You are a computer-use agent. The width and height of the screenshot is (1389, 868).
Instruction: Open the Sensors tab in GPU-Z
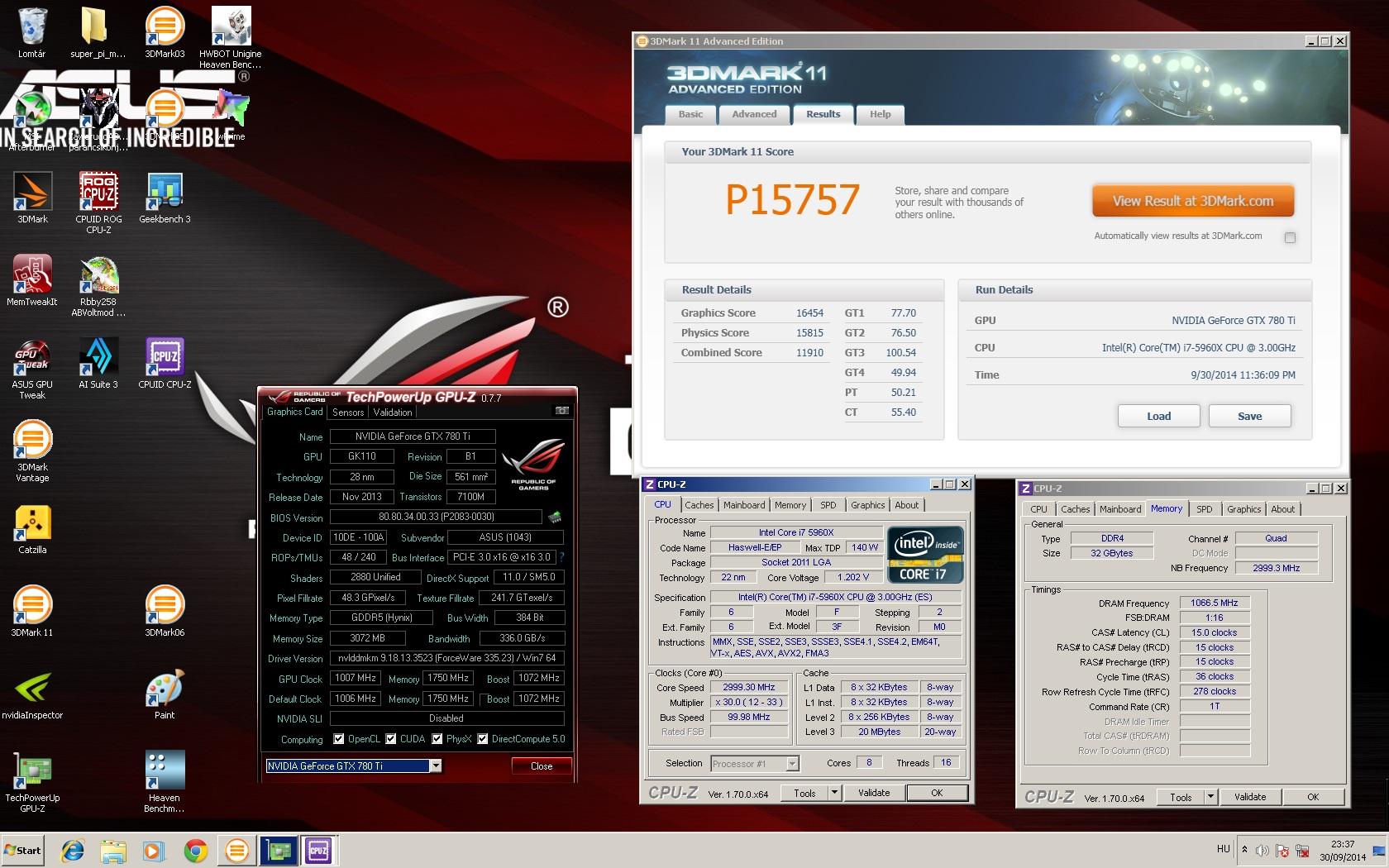tap(348, 412)
